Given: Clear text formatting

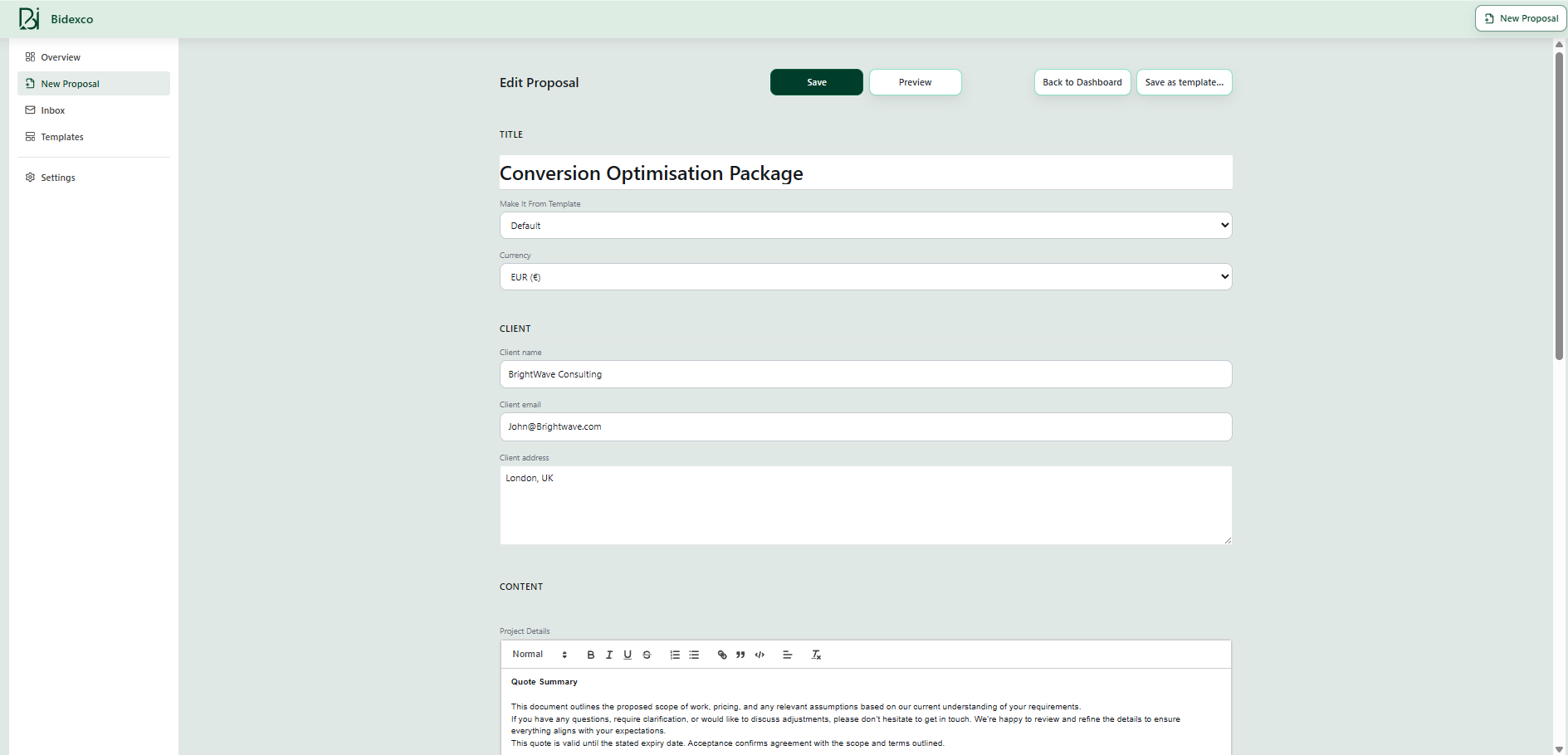Looking at the screenshot, I should (x=816, y=655).
